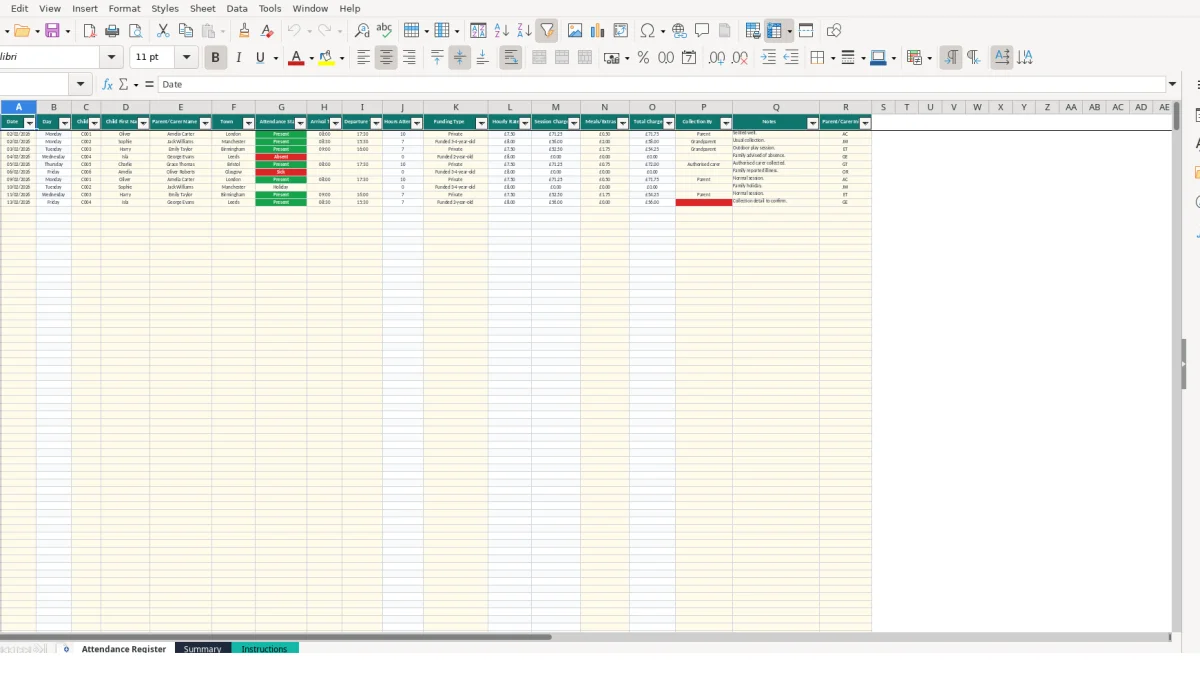Click the Save document icon
The width and height of the screenshot is (1200, 675).
[x=52, y=31]
